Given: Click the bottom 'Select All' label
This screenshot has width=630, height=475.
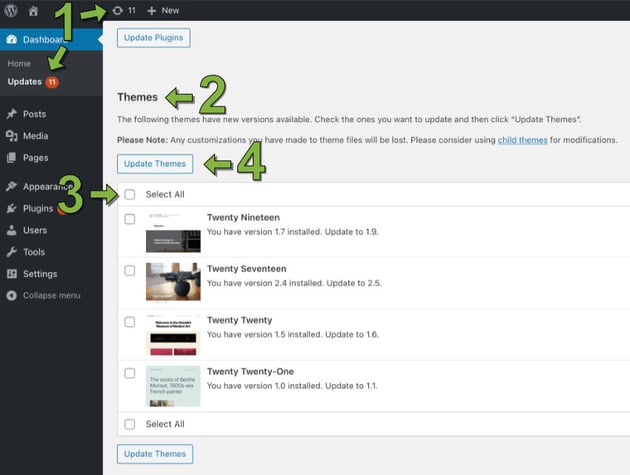Looking at the screenshot, I should point(165,424).
